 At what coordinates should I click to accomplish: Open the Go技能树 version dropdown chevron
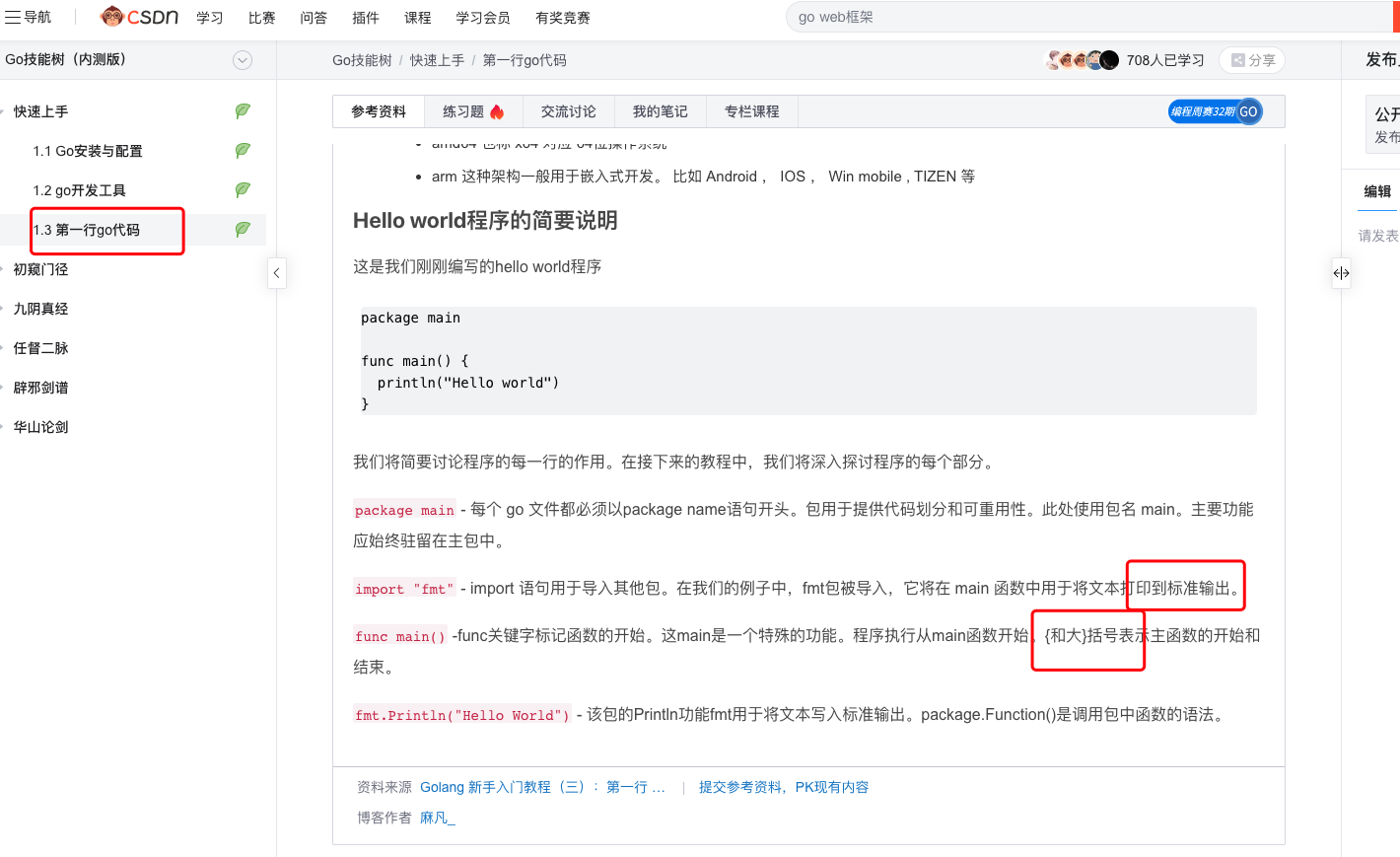click(243, 60)
